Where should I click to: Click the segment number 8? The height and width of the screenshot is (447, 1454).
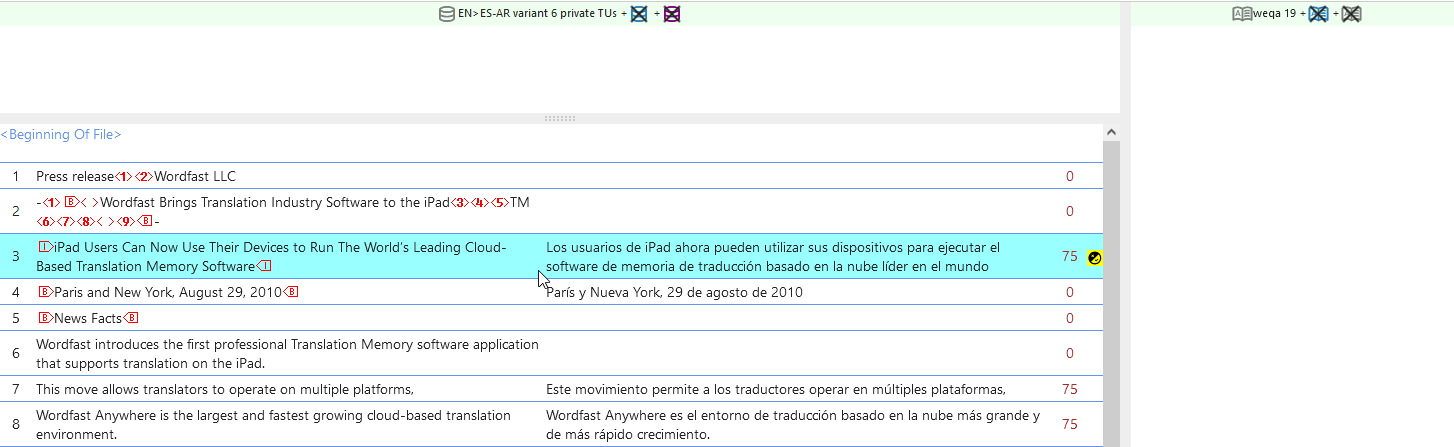tap(16, 424)
